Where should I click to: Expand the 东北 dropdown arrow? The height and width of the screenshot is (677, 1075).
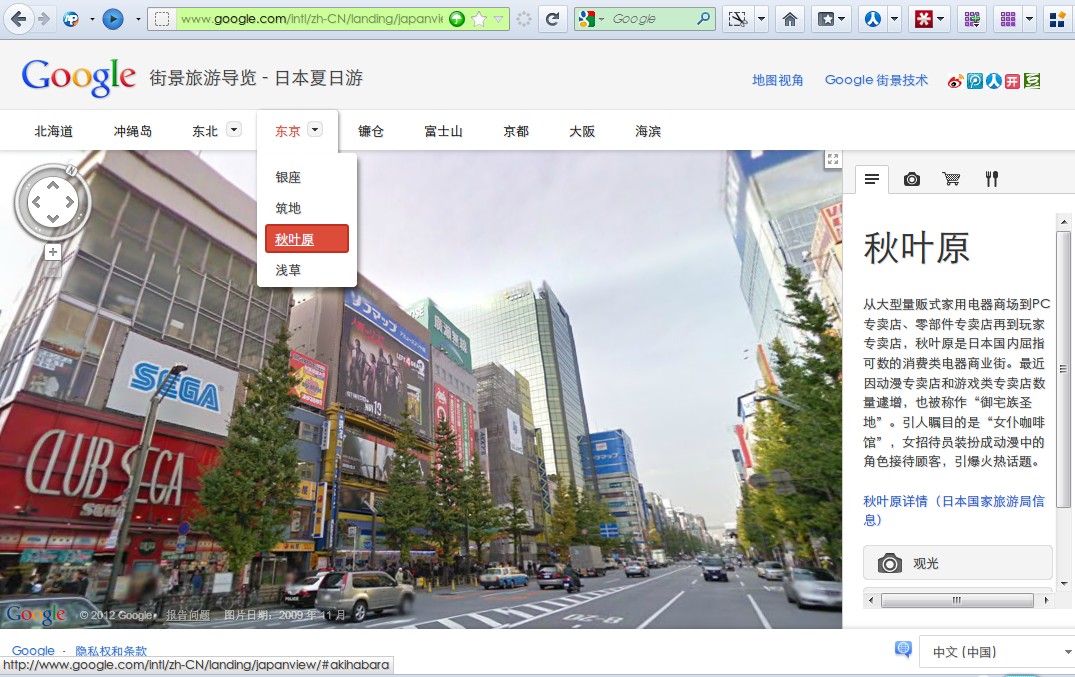[234, 129]
